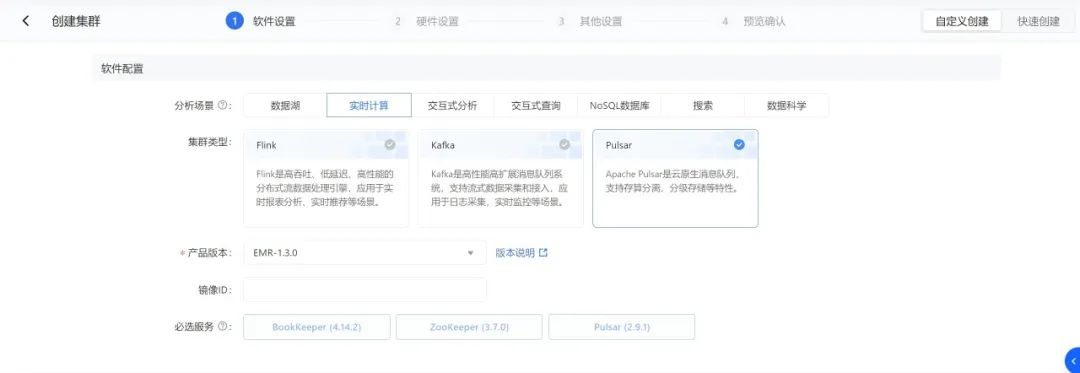
Task: Click the external link icon beside 版本说明
Action: 543,253
